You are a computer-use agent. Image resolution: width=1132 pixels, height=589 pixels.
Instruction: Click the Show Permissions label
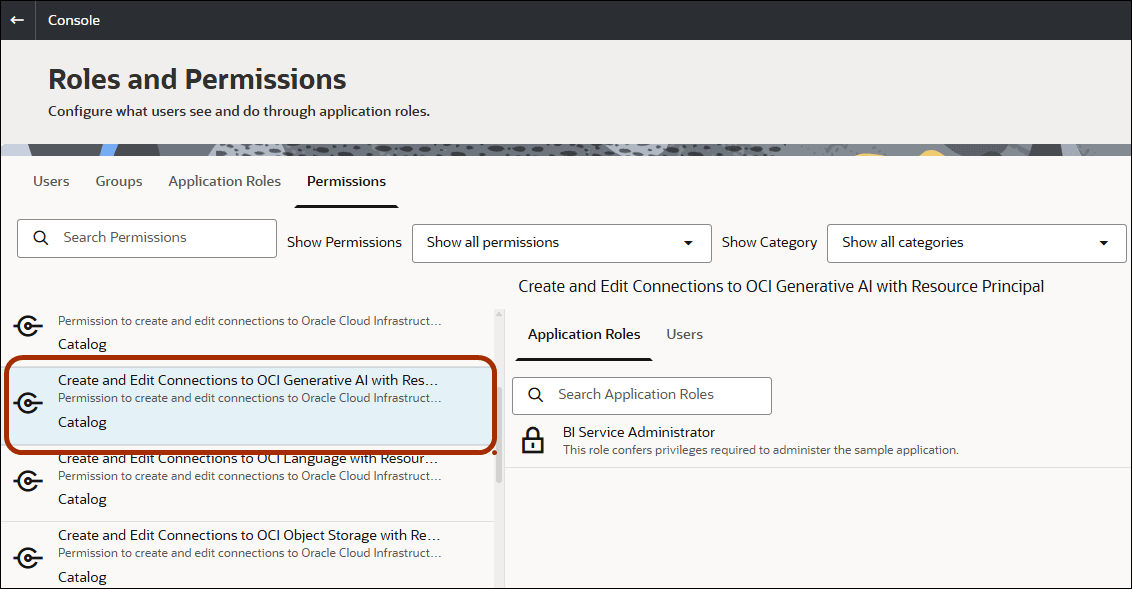tap(344, 243)
